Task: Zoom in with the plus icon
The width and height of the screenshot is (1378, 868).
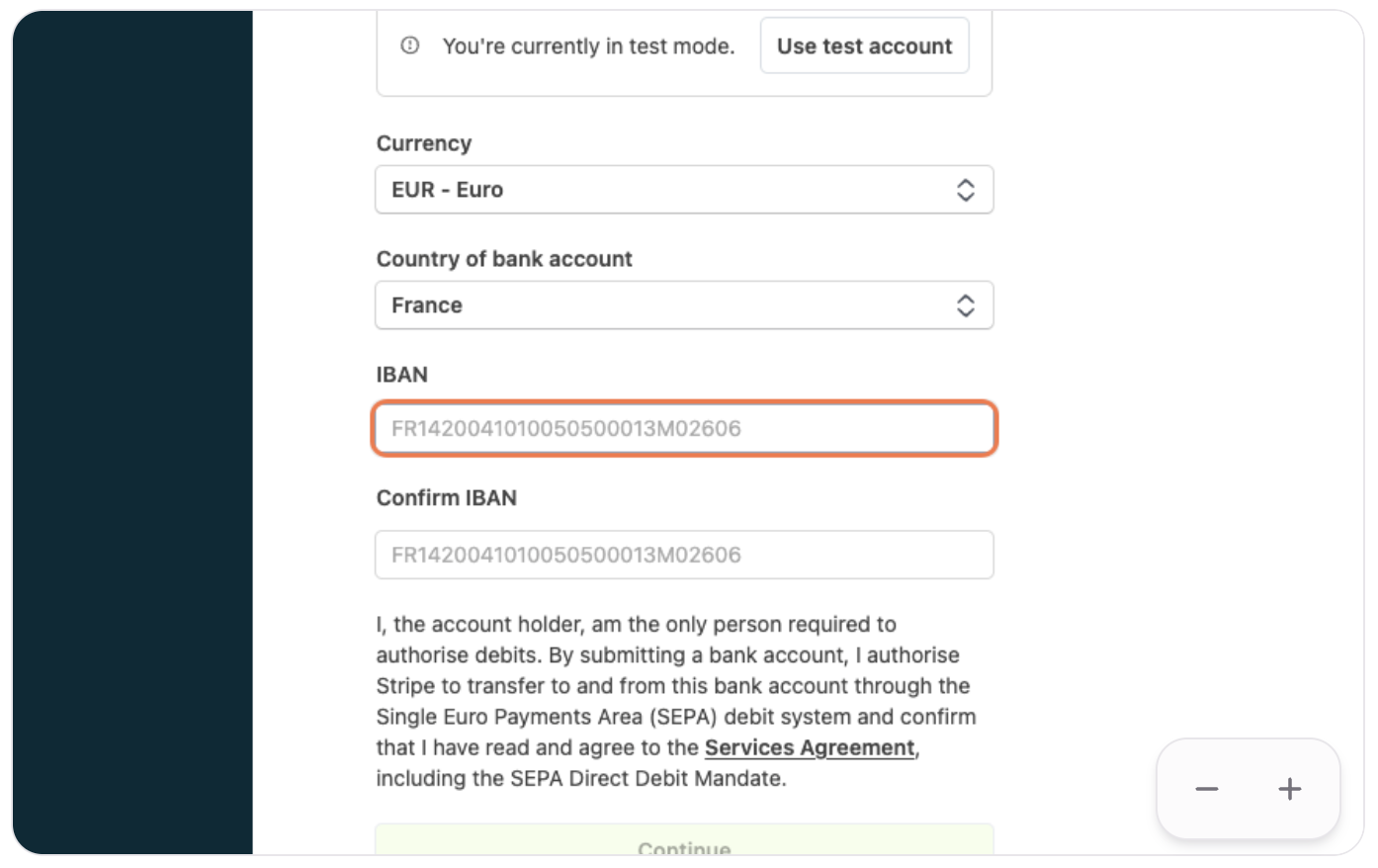Action: (x=1289, y=789)
